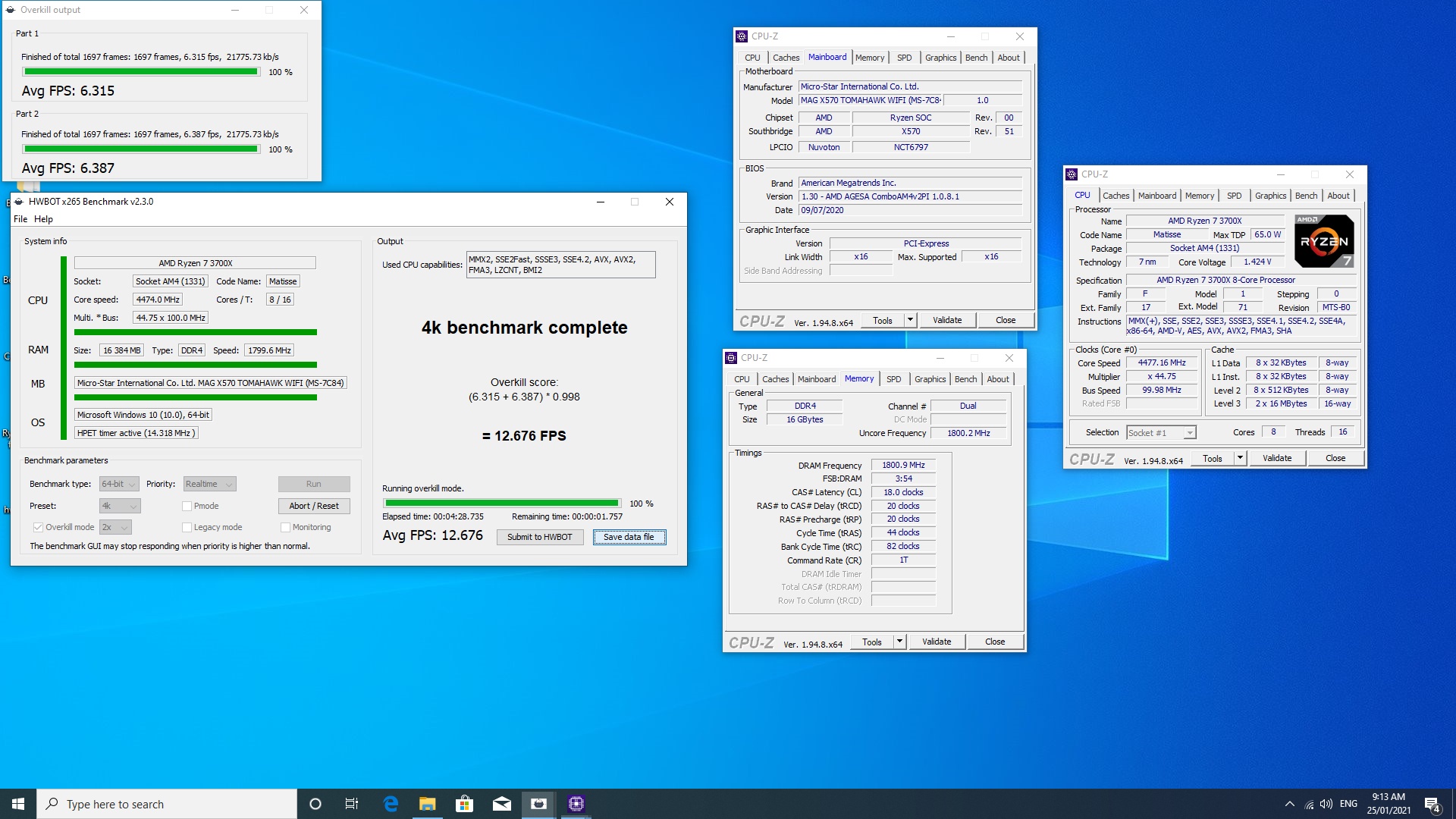Click Overkill output window title icon
The width and height of the screenshot is (1456, 819).
pyautogui.click(x=11, y=10)
